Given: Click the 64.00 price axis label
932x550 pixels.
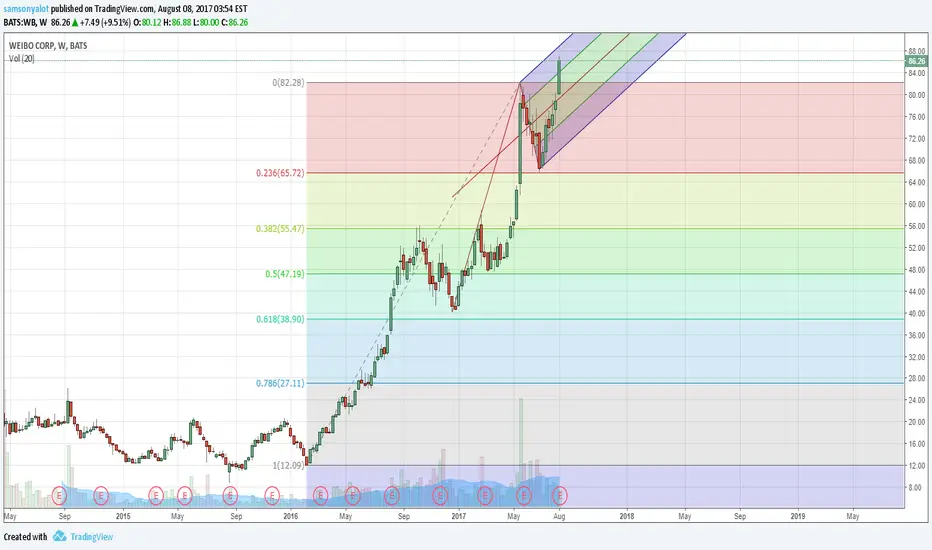Looking at the screenshot, I should point(917,183).
